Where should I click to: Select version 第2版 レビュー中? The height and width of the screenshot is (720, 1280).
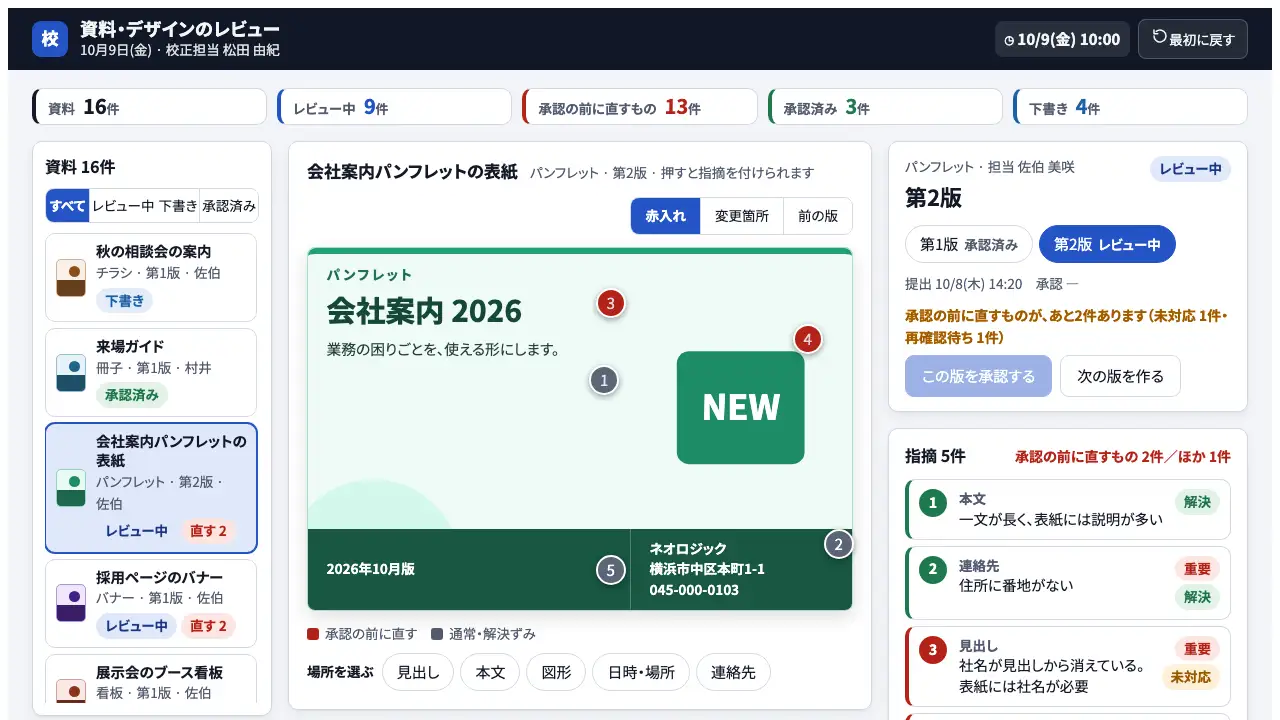1107,244
